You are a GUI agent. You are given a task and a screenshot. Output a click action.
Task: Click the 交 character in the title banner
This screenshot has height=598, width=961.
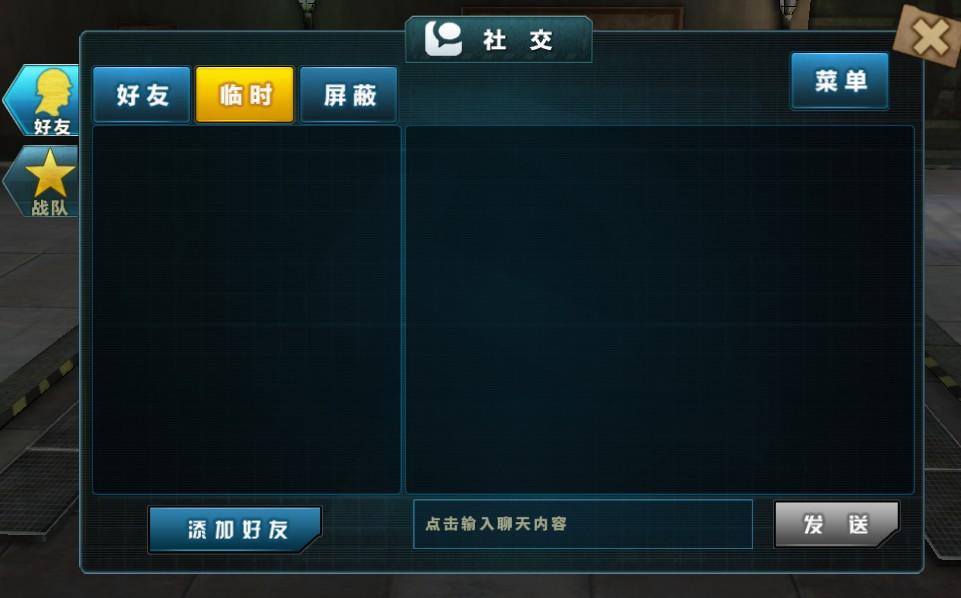point(541,40)
